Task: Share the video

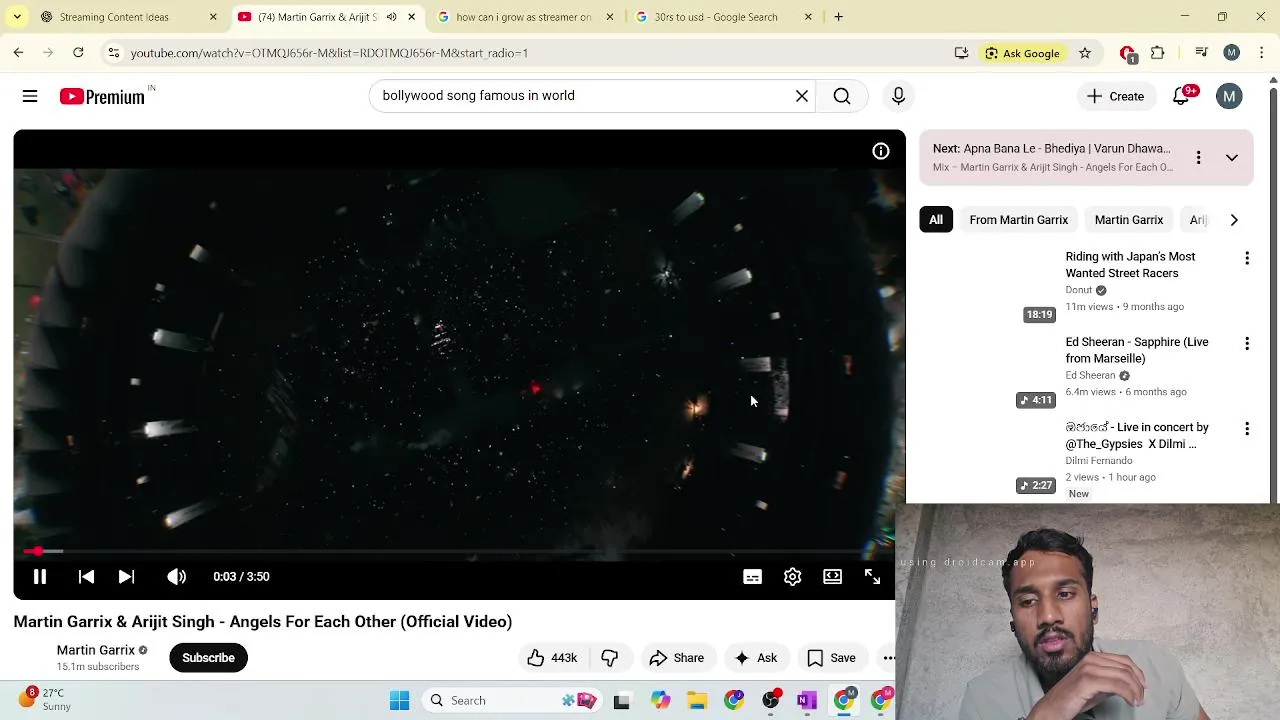Action: click(x=677, y=658)
